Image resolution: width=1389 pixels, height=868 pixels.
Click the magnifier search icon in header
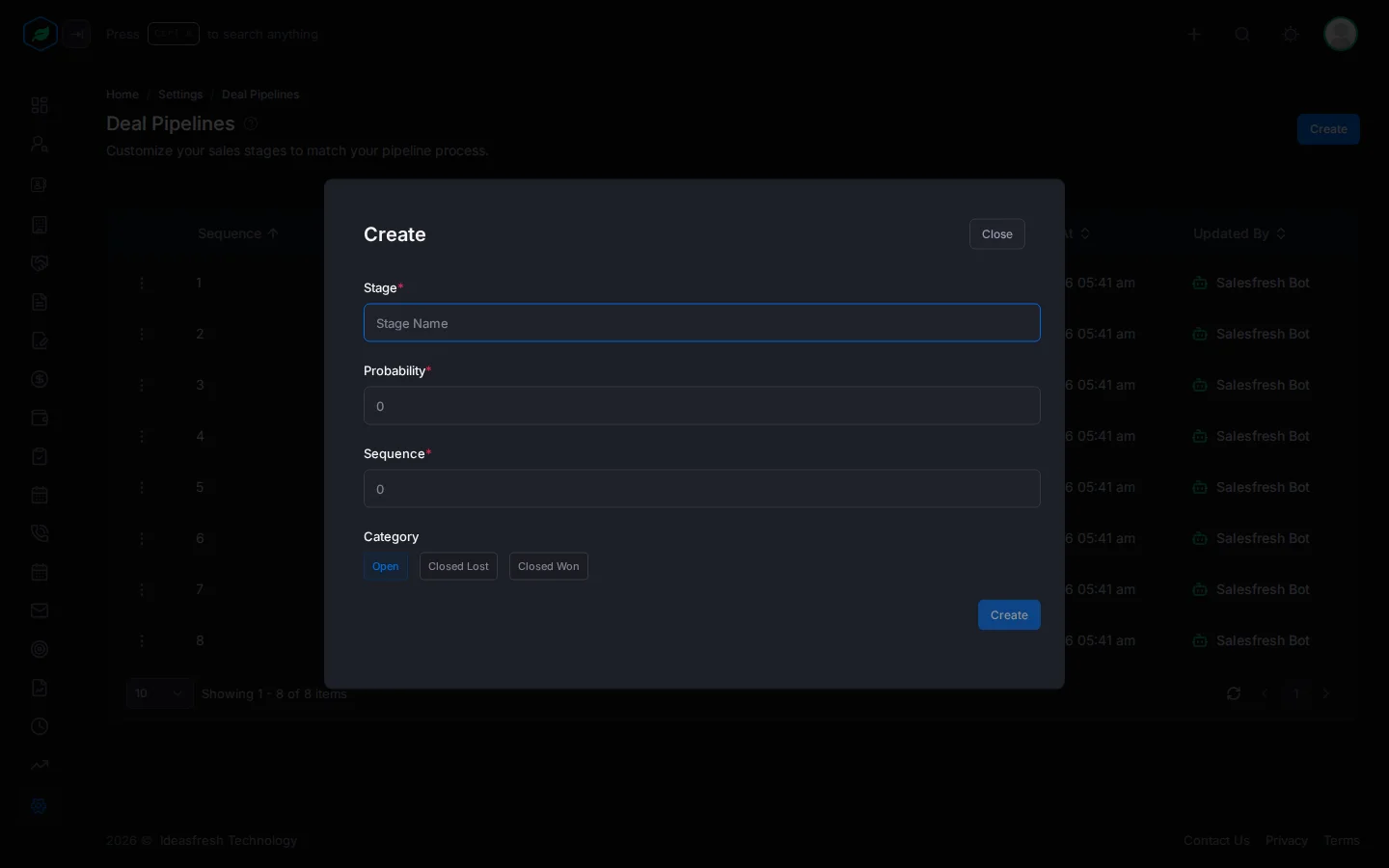click(1242, 35)
